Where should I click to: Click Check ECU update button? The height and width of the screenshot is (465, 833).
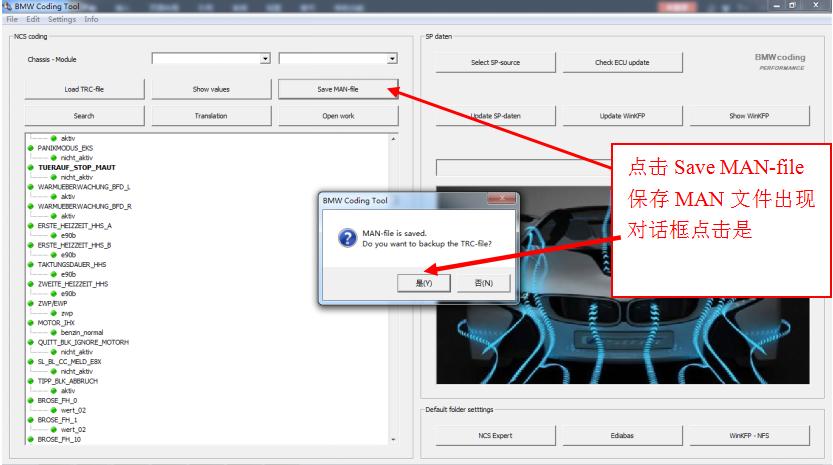[x=622, y=63]
